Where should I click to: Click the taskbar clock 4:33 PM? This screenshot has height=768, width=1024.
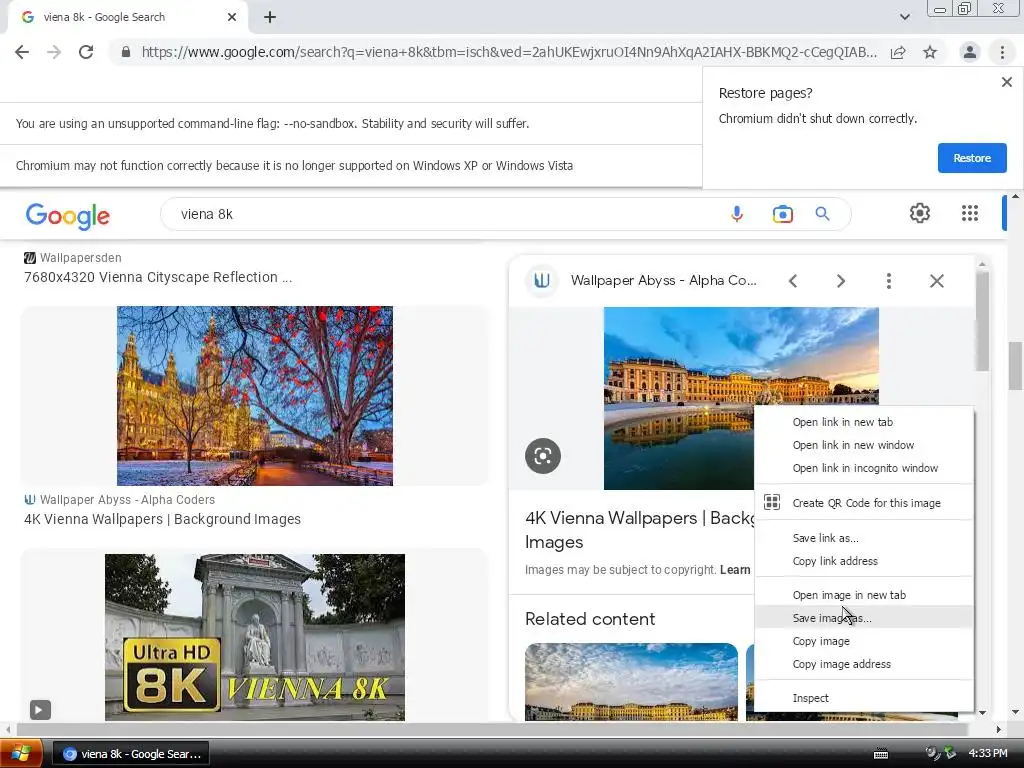pyautogui.click(x=987, y=754)
